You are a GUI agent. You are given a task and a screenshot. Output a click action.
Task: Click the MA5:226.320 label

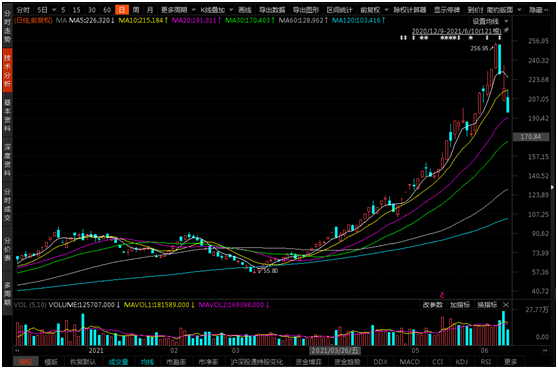click(92, 21)
